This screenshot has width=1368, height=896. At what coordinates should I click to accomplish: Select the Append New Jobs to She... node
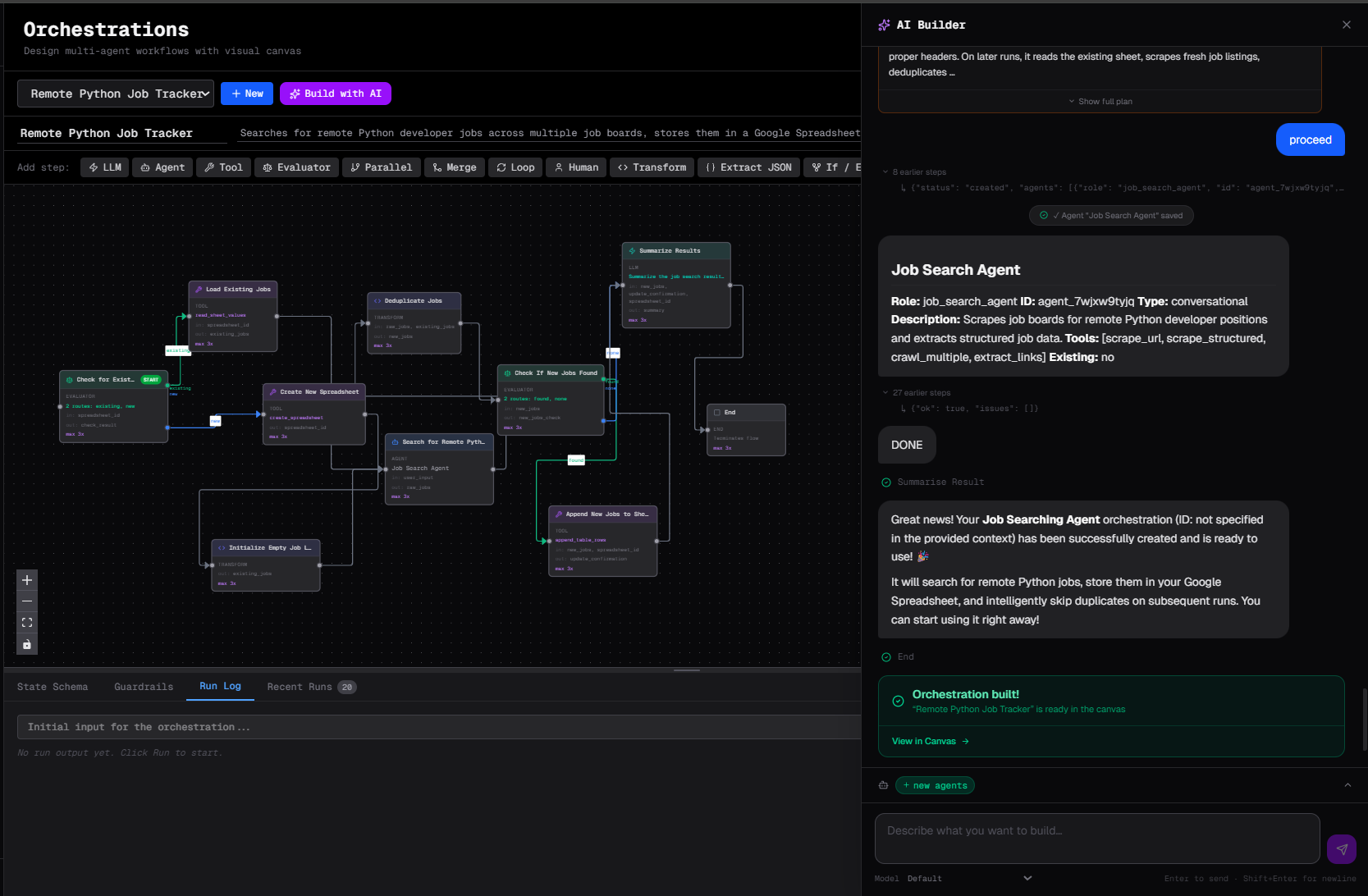pyautogui.click(x=602, y=541)
